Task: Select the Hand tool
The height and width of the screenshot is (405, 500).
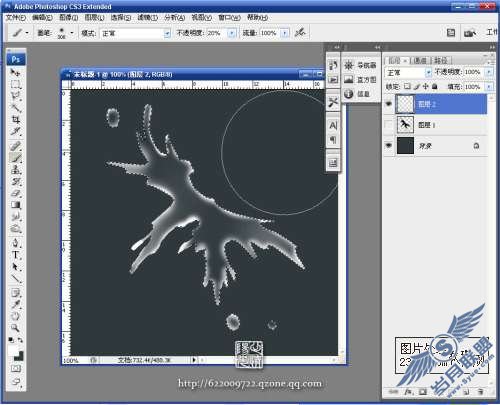Action: pyautogui.click(x=15, y=316)
